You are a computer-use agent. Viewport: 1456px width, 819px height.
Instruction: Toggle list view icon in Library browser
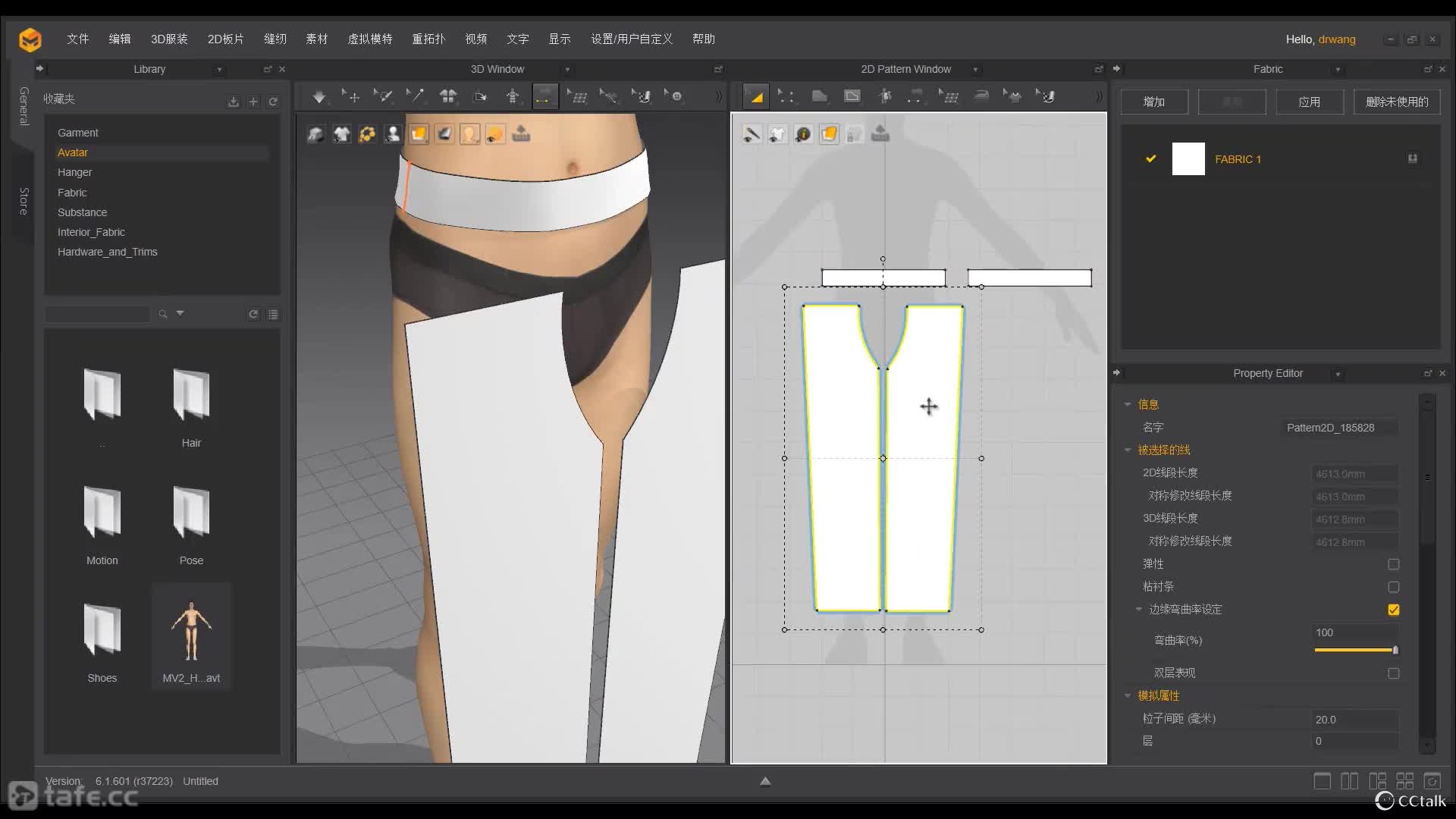pyautogui.click(x=273, y=314)
